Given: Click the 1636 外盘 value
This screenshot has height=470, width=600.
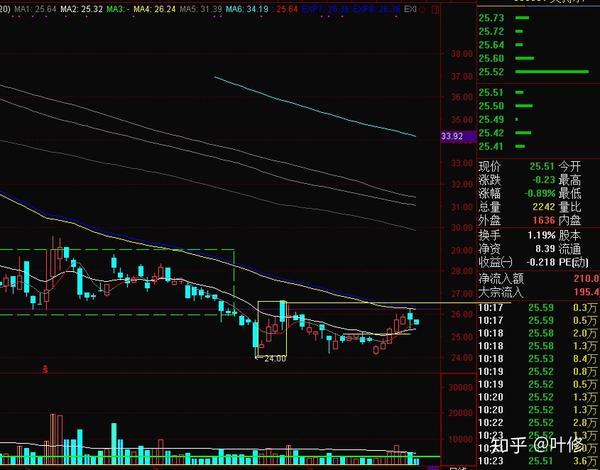Looking at the screenshot, I should pos(544,220).
